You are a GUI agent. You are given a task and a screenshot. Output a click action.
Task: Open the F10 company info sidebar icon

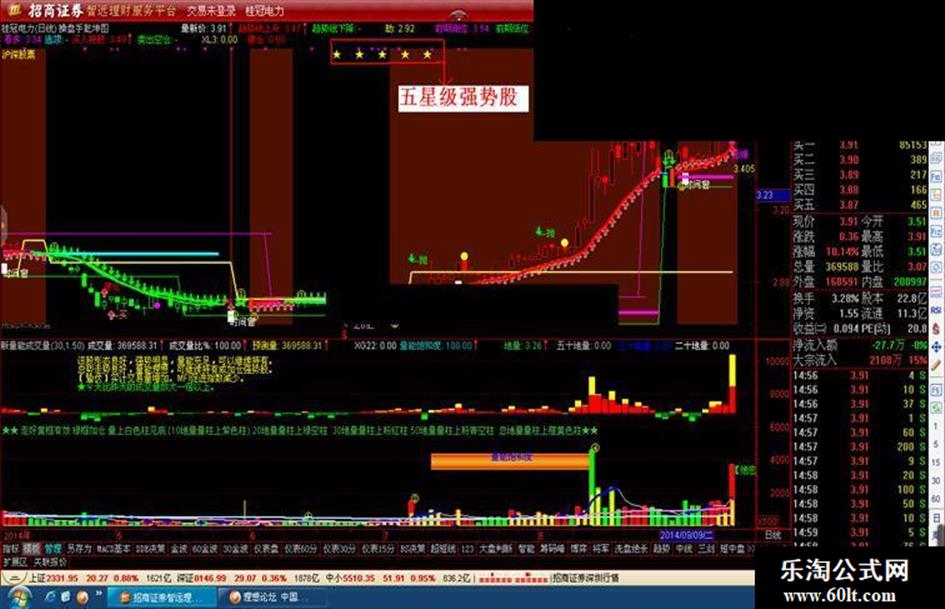point(935,178)
